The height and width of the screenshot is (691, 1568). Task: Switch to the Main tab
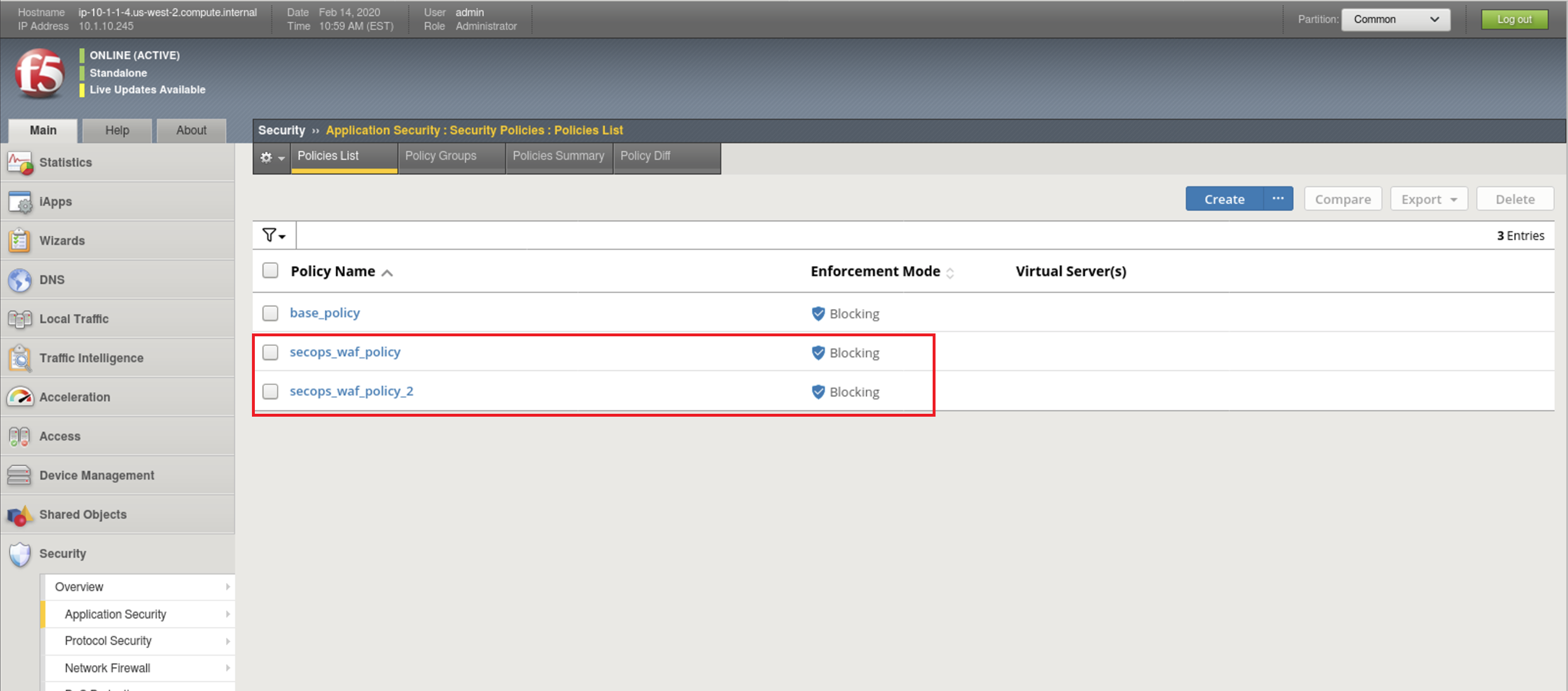[x=43, y=130]
